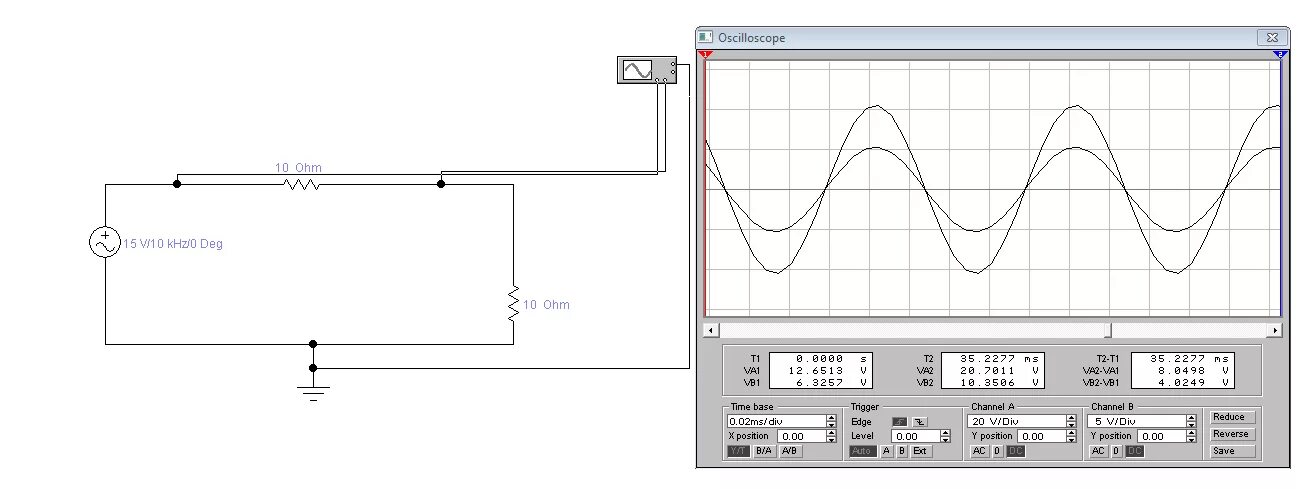
Task: Click the Oscilloscope title bar text
Action: click(752, 38)
